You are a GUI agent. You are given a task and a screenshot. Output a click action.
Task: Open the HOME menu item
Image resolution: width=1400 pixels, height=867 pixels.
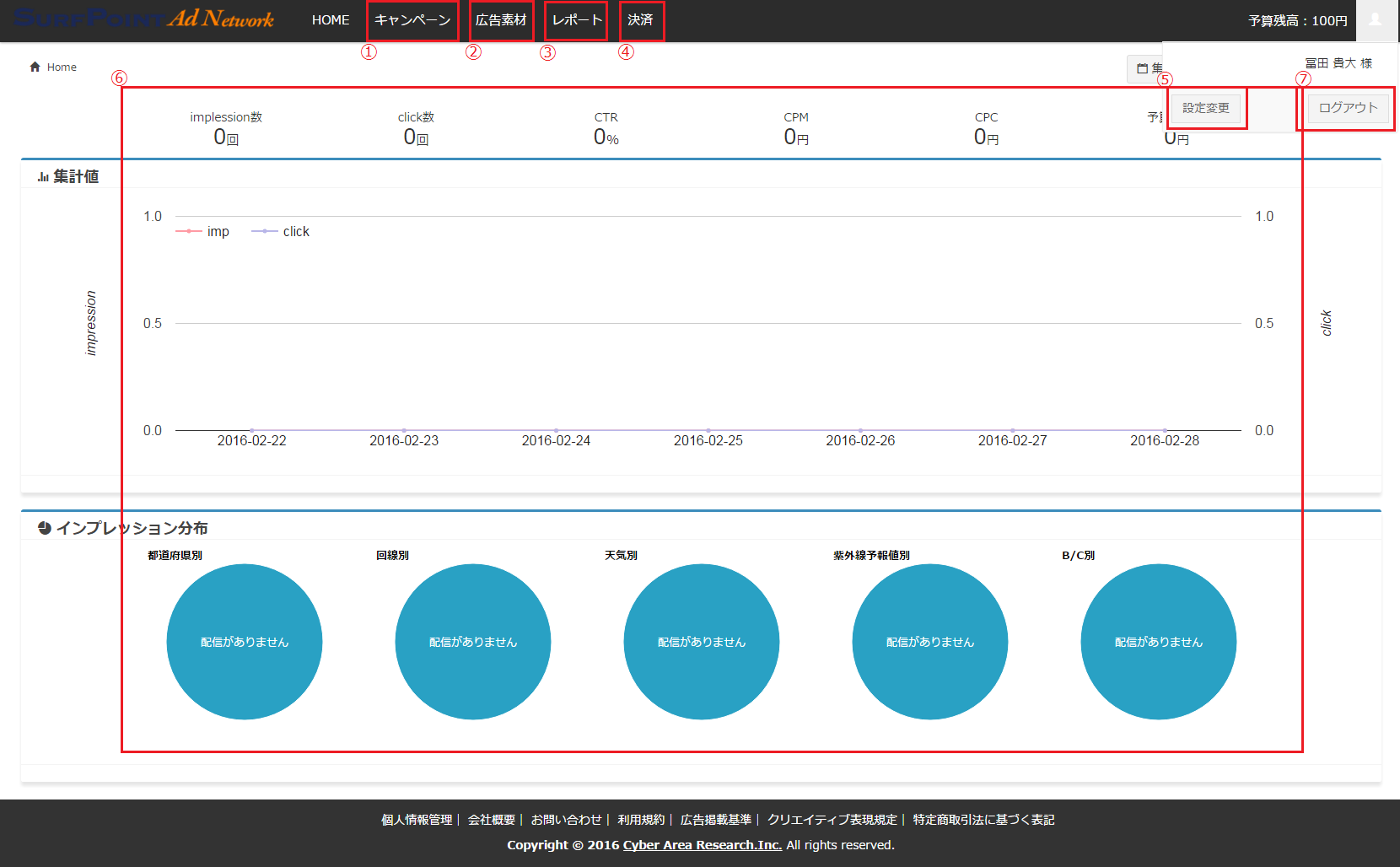[330, 20]
